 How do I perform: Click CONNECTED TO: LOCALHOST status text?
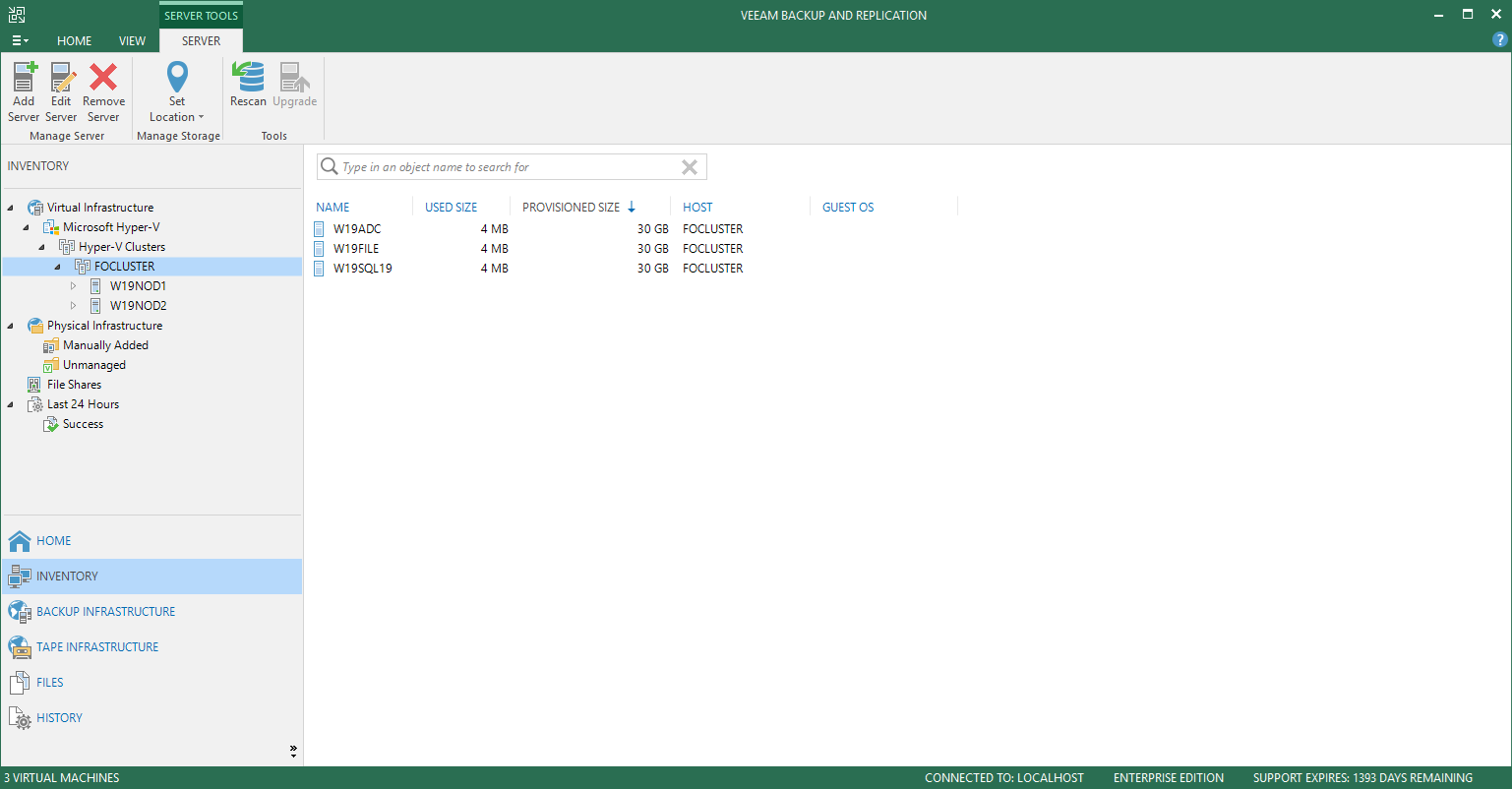click(1004, 778)
